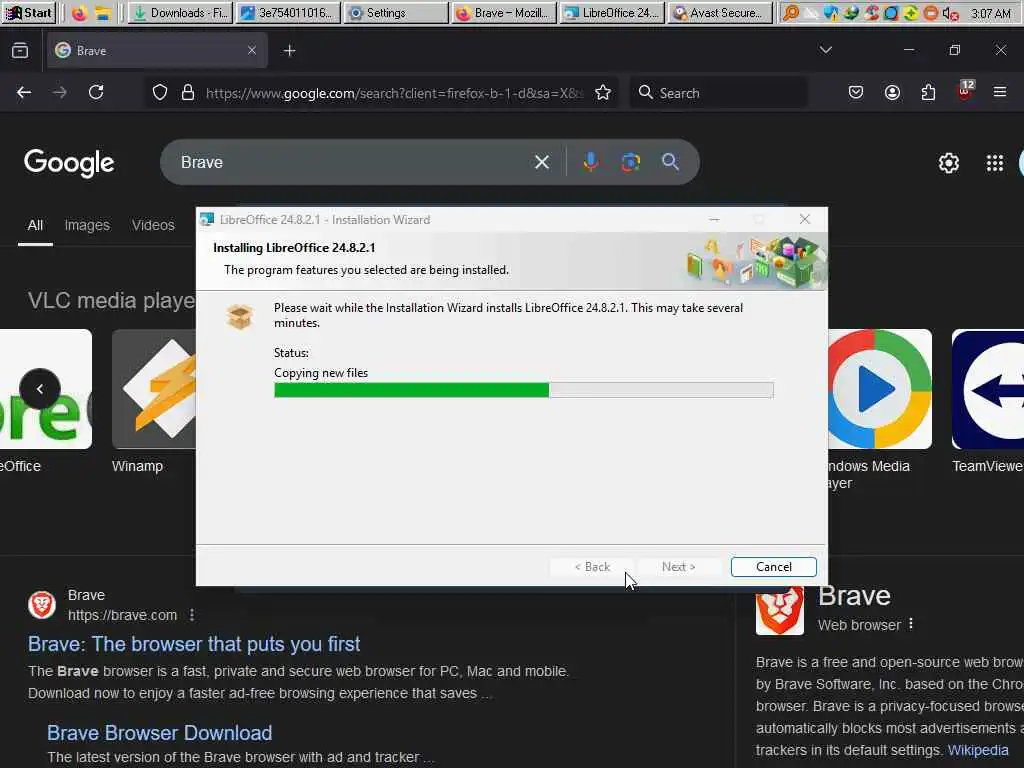1024x768 pixels.
Task: Open Google quick settings gear
Action: (x=948, y=163)
